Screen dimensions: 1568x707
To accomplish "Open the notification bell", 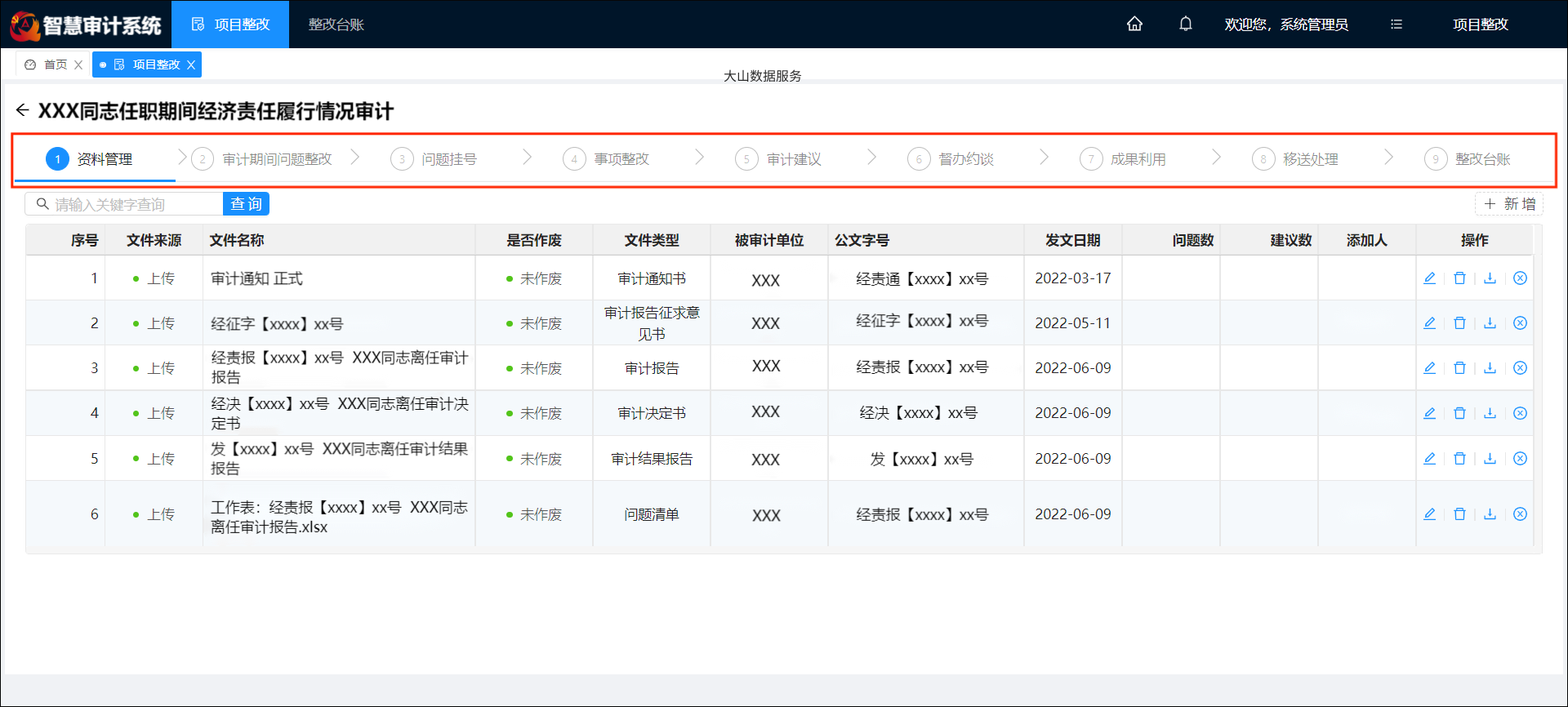I will point(1186,24).
